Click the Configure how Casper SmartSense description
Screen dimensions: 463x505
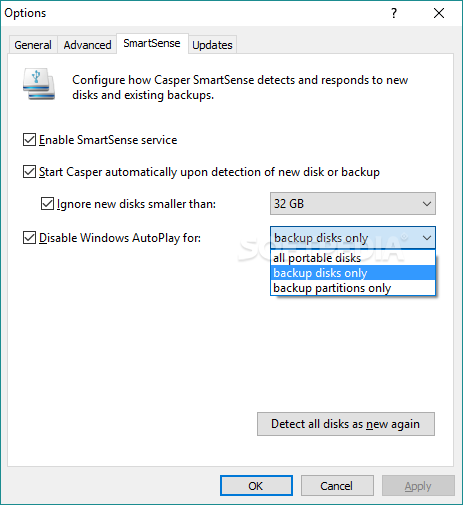coord(240,87)
